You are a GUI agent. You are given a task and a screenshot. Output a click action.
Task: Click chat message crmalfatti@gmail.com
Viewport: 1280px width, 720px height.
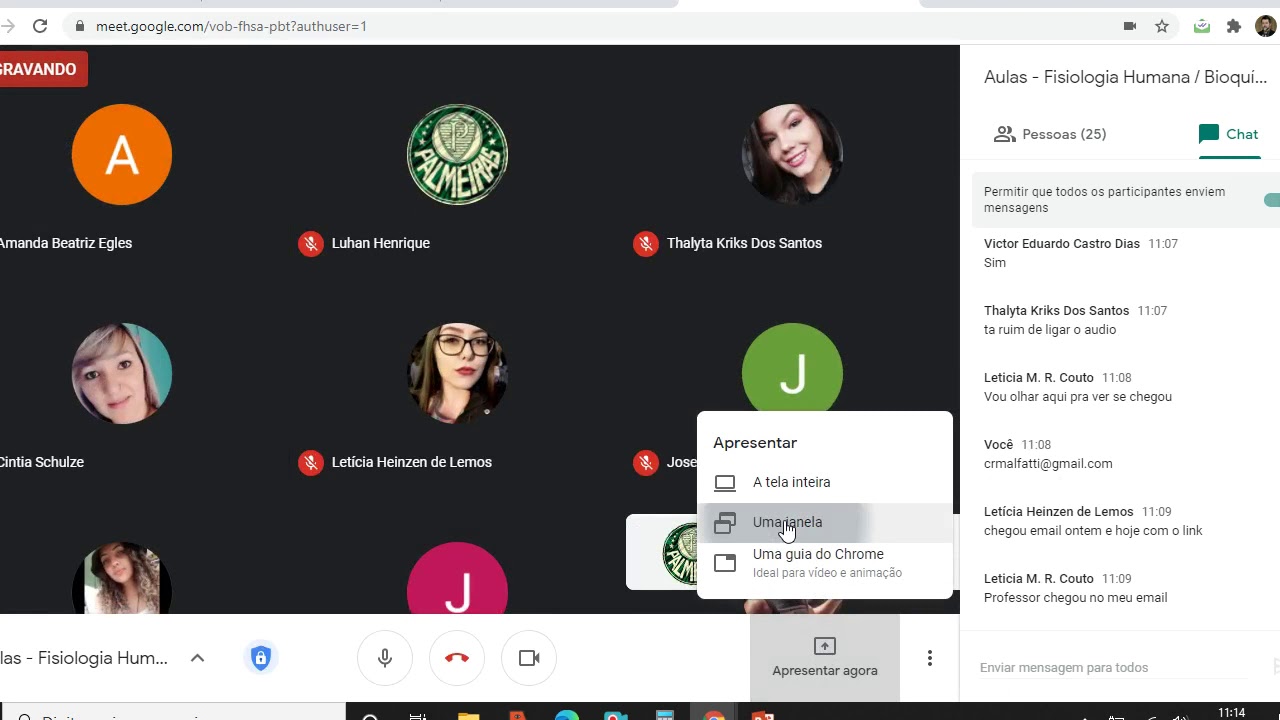point(1048,464)
